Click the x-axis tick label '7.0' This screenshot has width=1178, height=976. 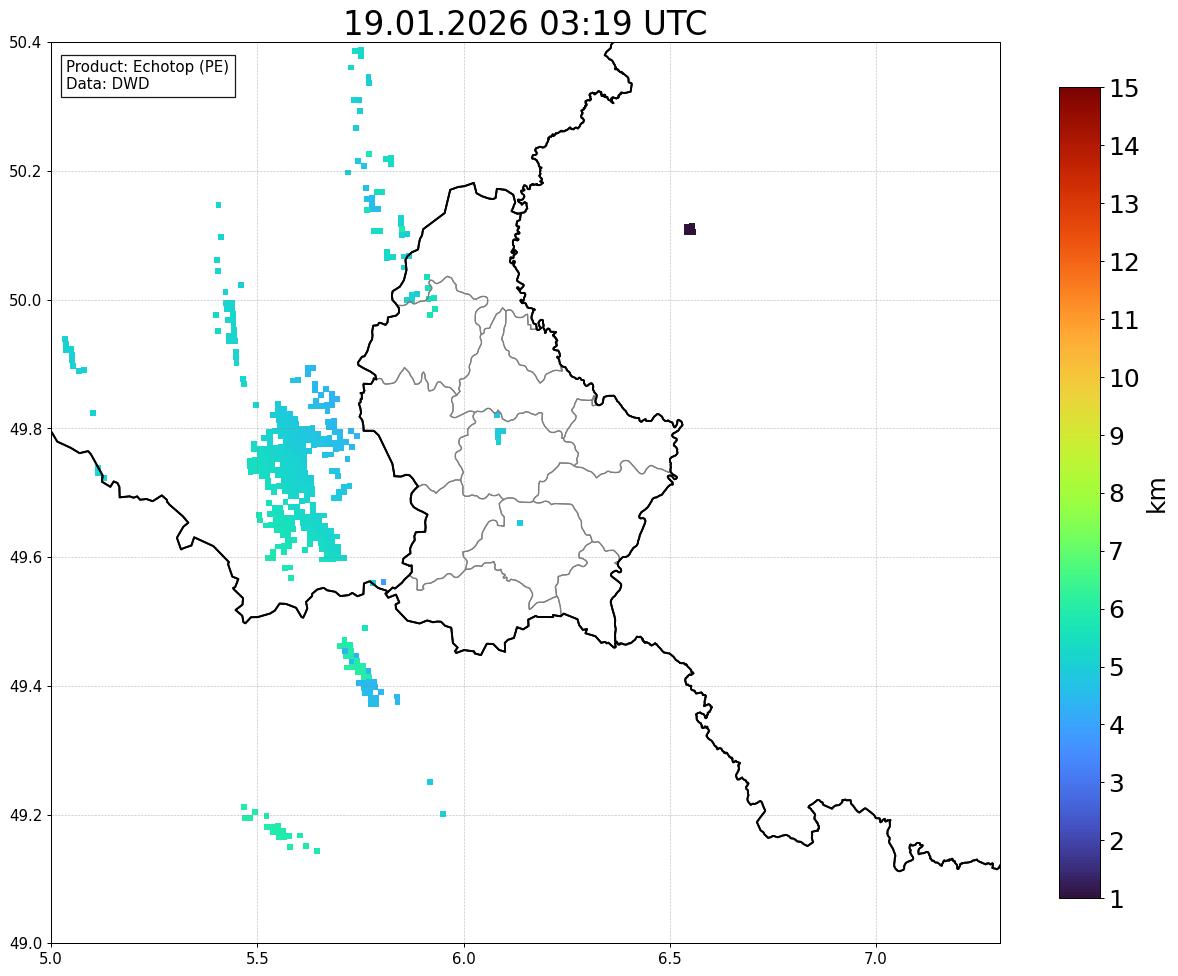pyautogui.click(x=876, y=959)
